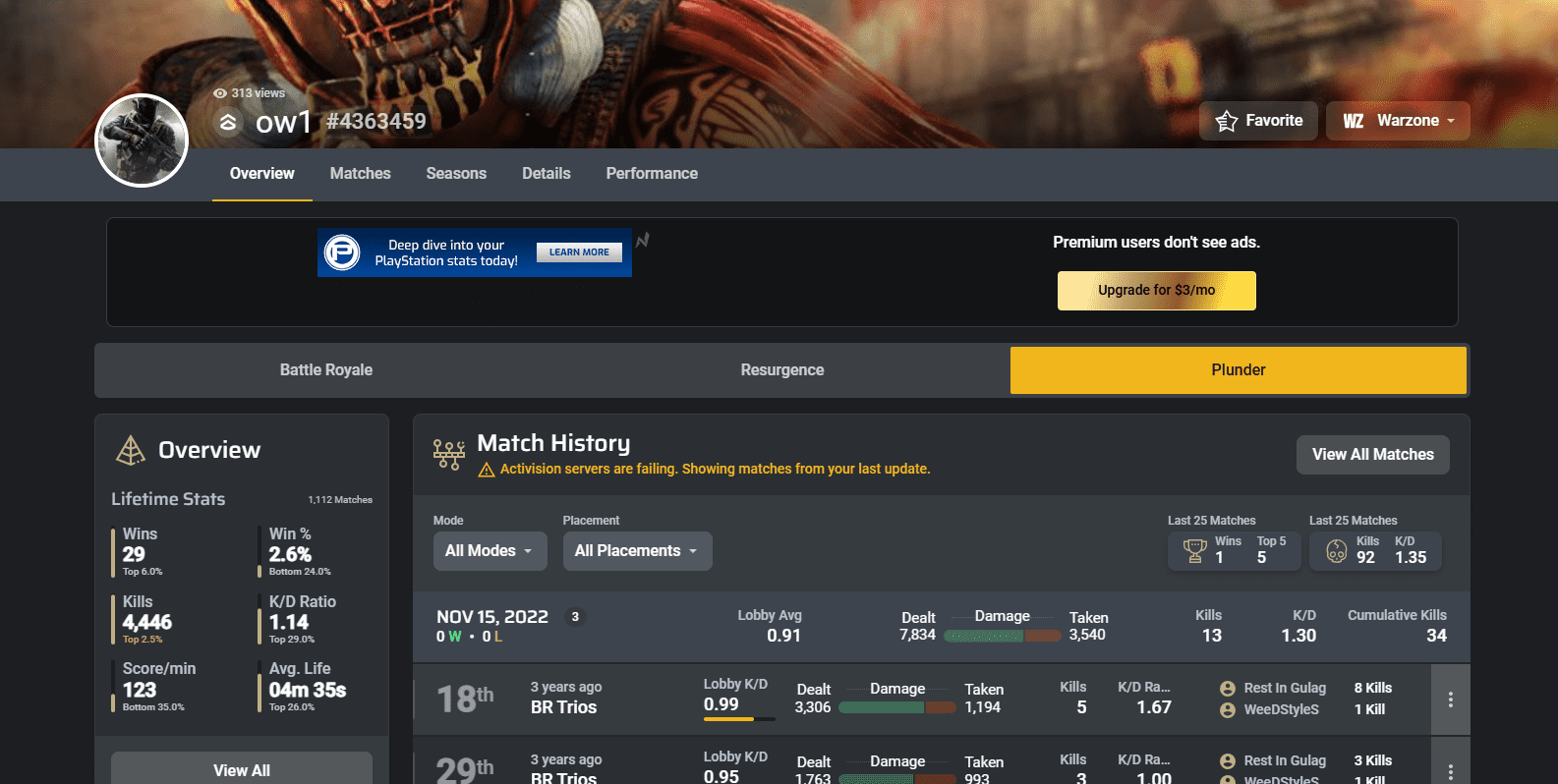Viewport: 1558px width, 784px height.
Task: Select the Resurgence mode tab
Action: pyautogui.click(x=781, y=370)
